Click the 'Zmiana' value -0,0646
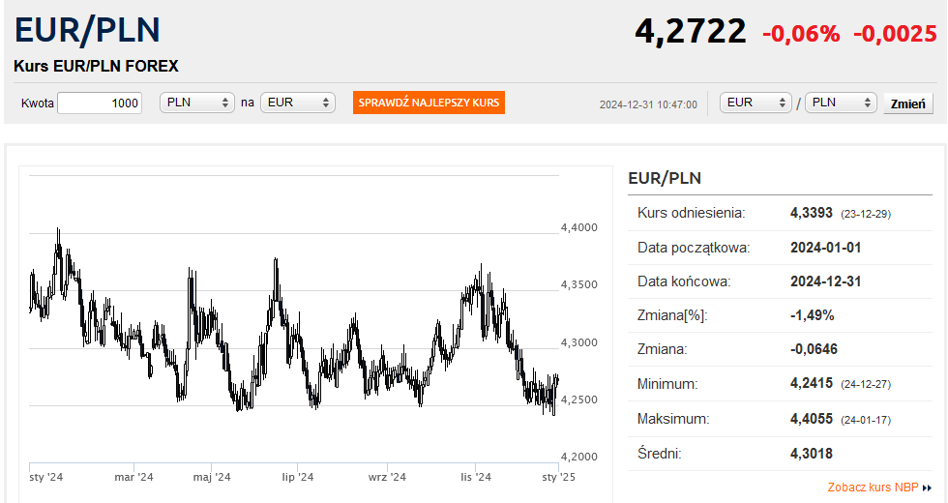 pyautogui.click(x=814, y=349)
